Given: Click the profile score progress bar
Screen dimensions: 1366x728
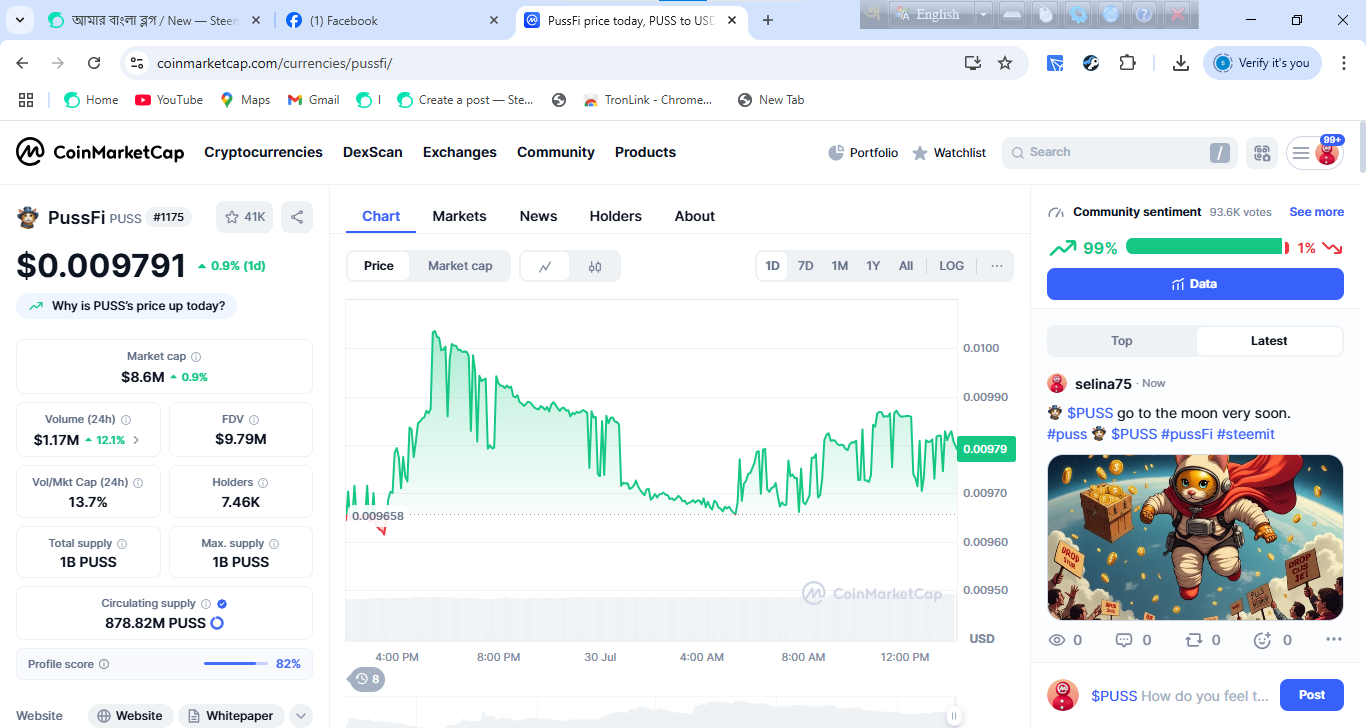Looking at the screenshot, I should (x=236, y=664).
